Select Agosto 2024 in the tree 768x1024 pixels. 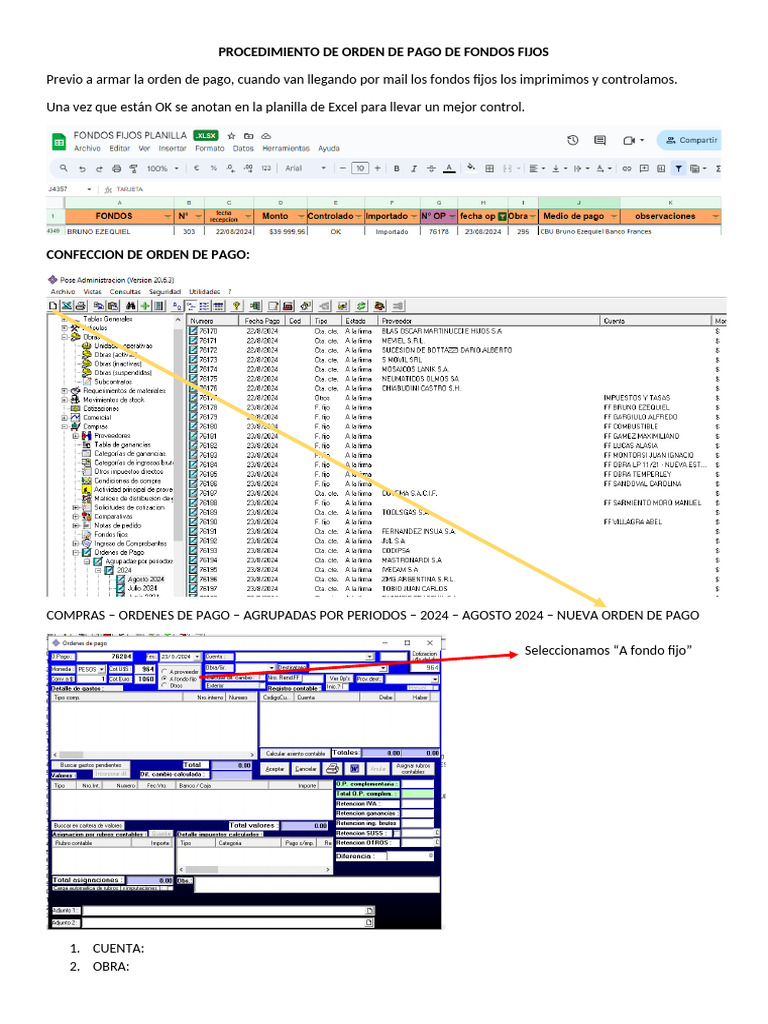[x=146, y=579]
